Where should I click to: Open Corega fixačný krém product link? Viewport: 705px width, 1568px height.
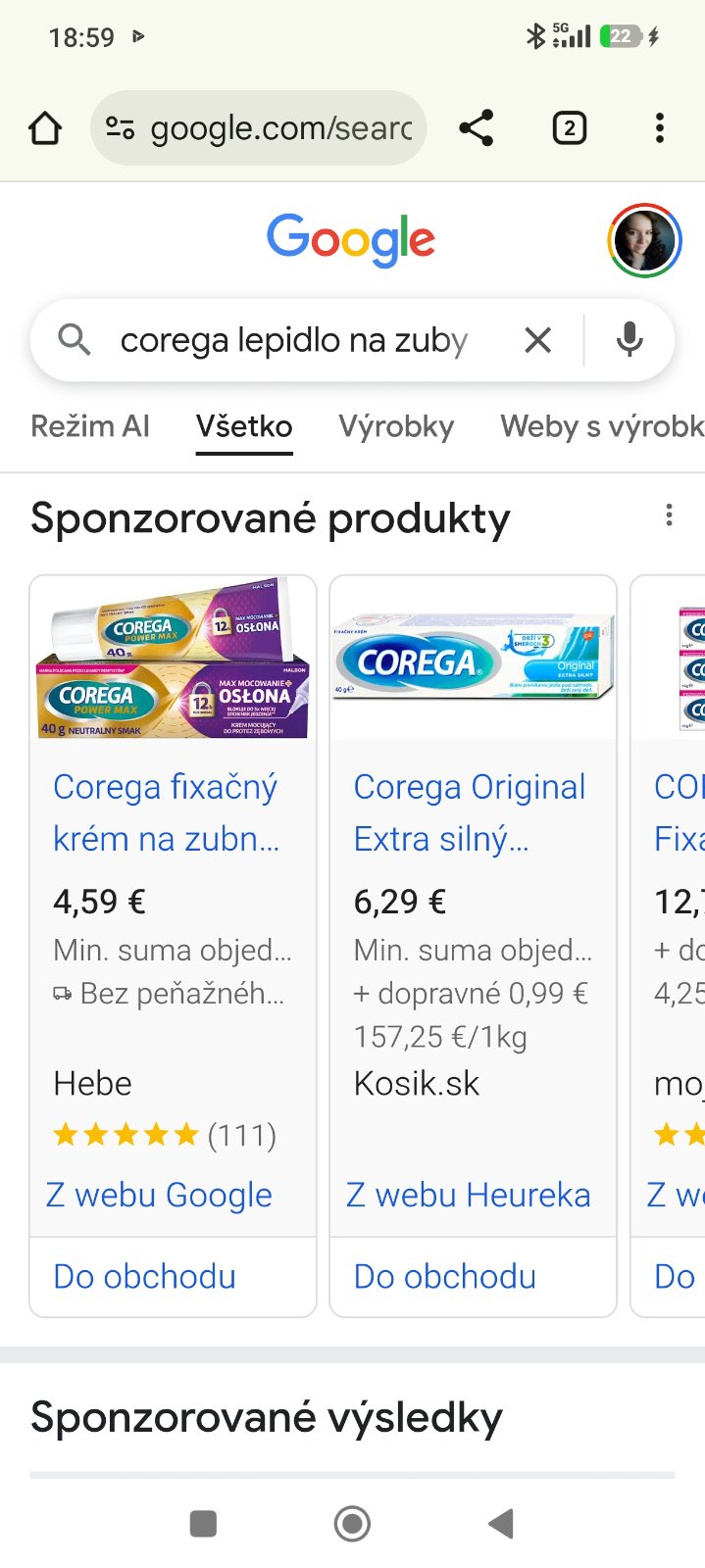[166, 812]
